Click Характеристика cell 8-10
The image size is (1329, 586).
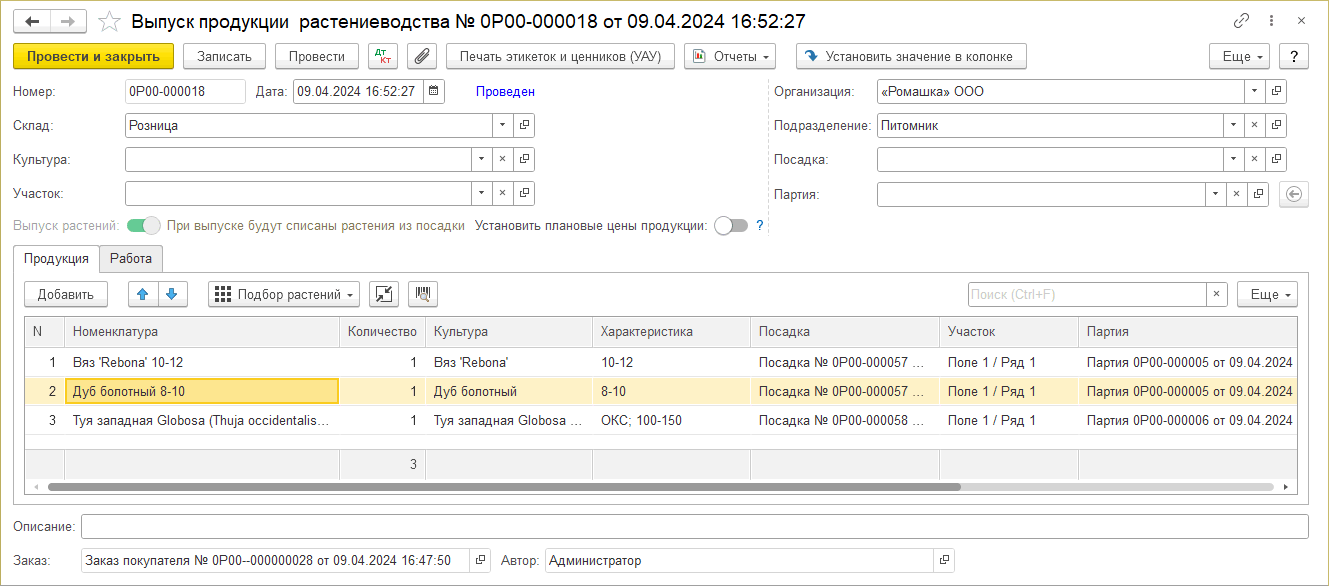tap(671, 391)
